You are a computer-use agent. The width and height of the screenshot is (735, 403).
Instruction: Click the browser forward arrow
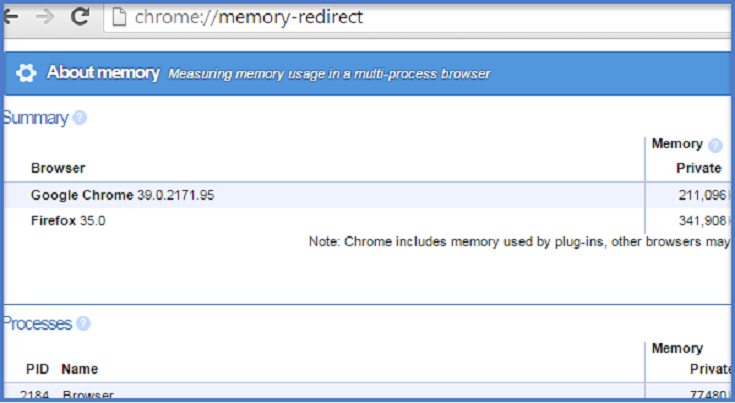45,17
